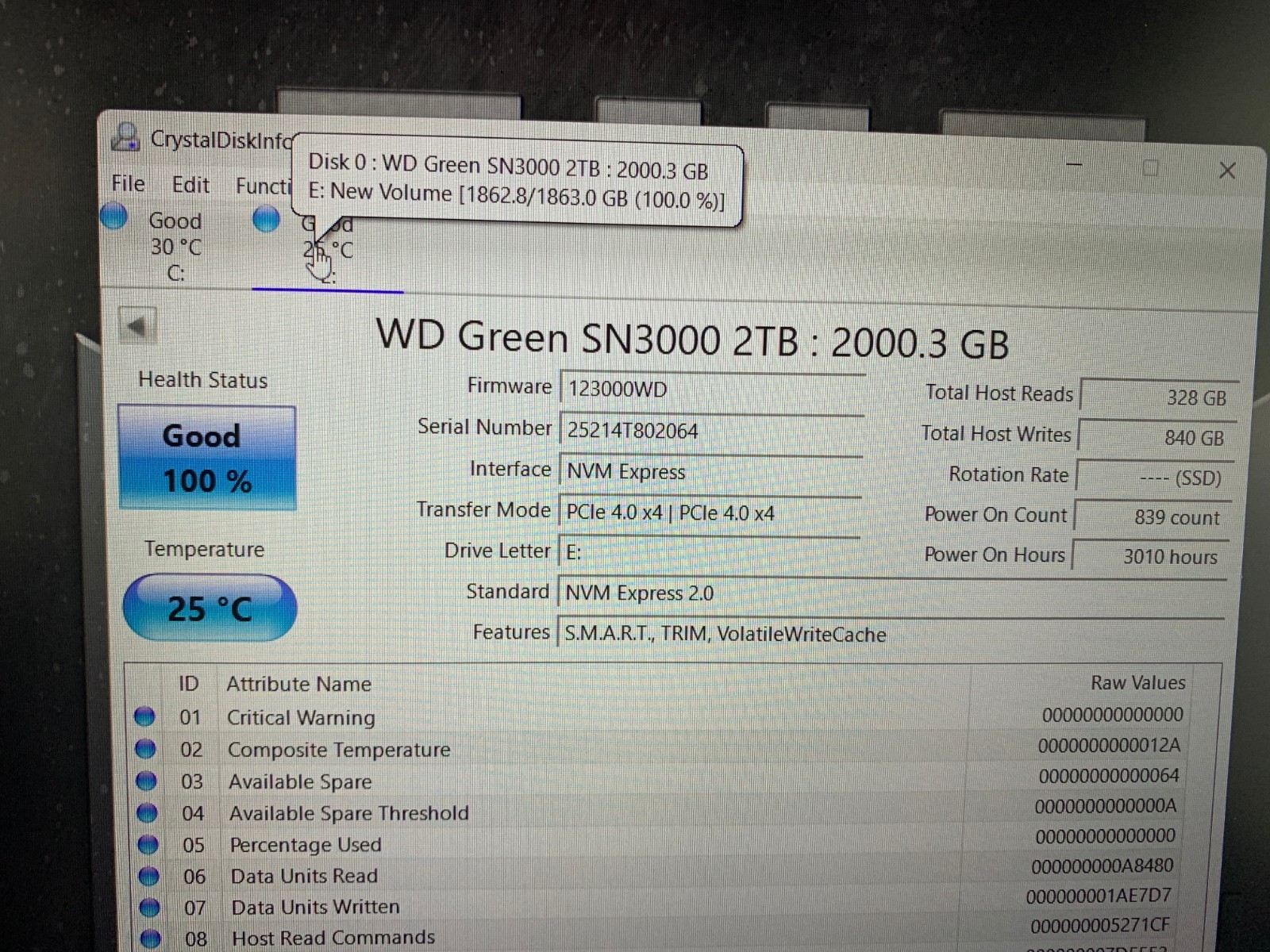This screenshot has width=1270, height=952.
Task: Open the File menu
Action: point(128,184)
